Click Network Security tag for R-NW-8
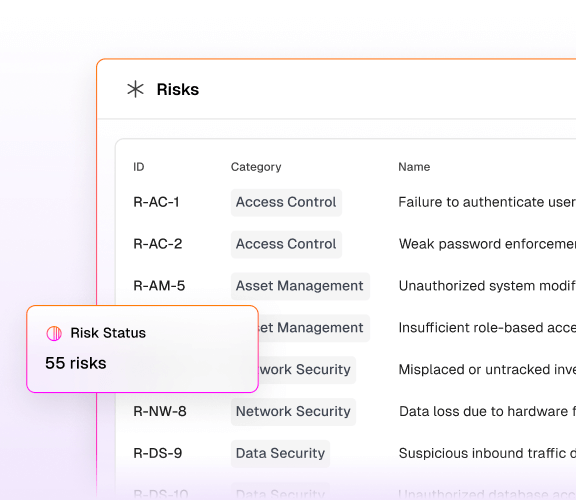This screenshot has height=500, width=576. pyautogui.click(x=293, y=412)
